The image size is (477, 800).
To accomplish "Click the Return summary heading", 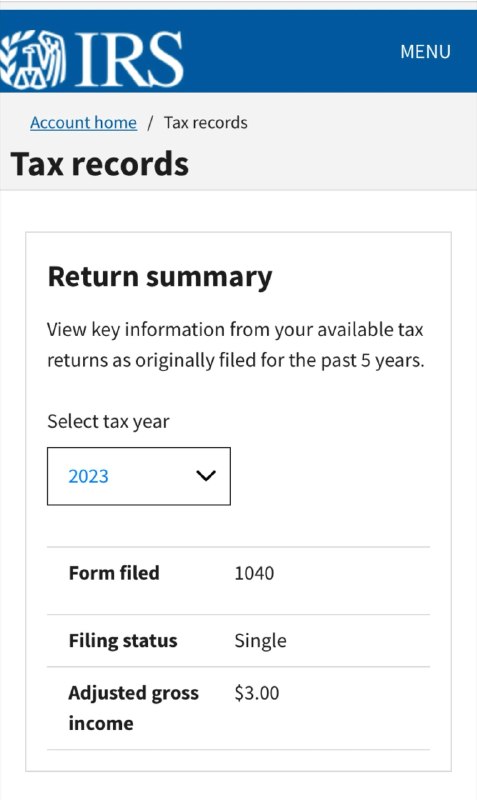I will [x=160, y=277].
